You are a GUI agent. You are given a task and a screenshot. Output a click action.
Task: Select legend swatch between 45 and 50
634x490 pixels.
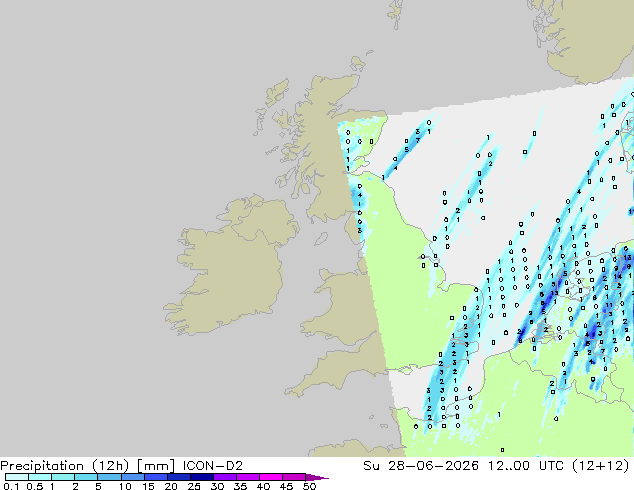294,477
